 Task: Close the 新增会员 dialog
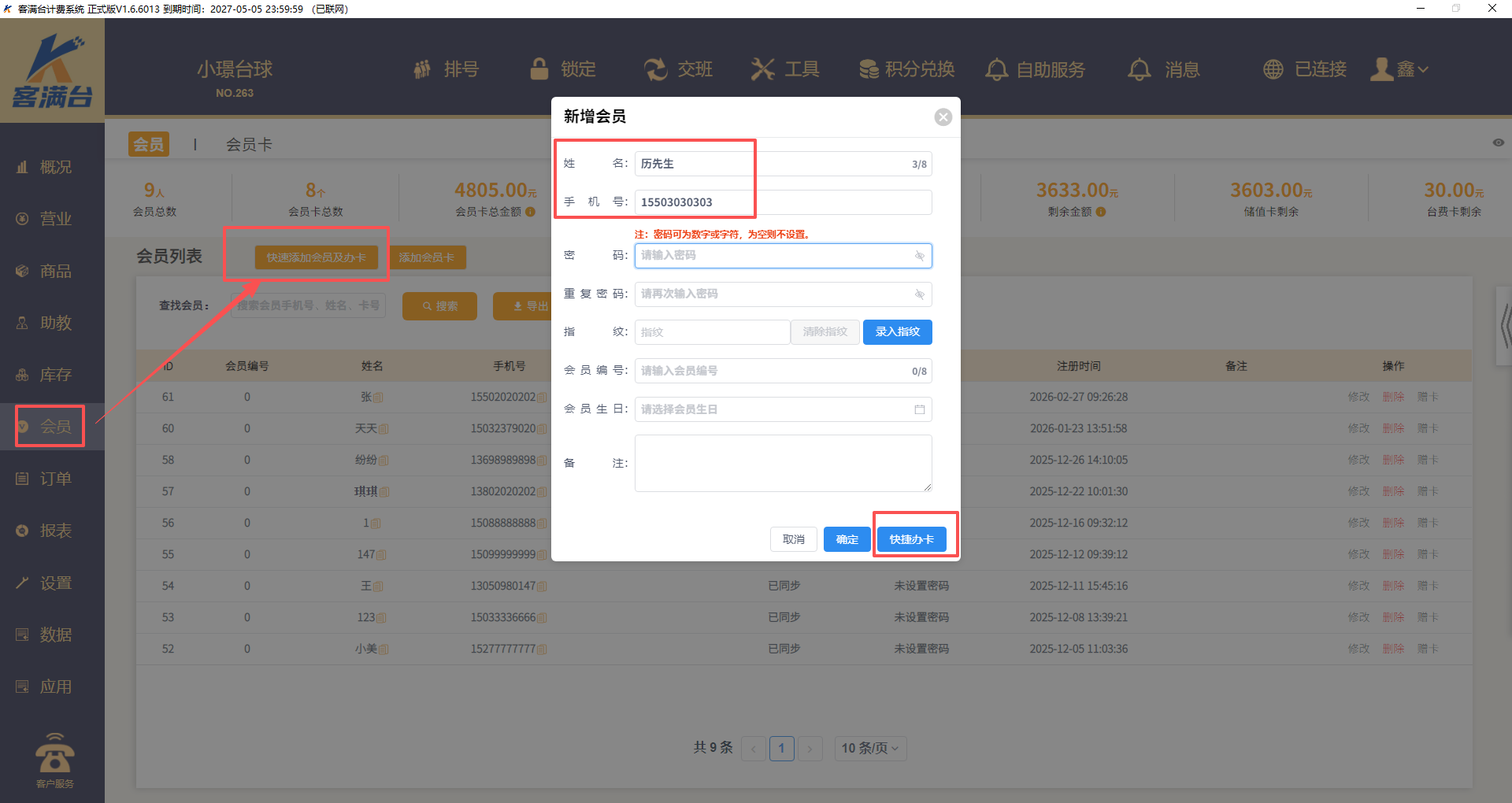coord(943,117)
